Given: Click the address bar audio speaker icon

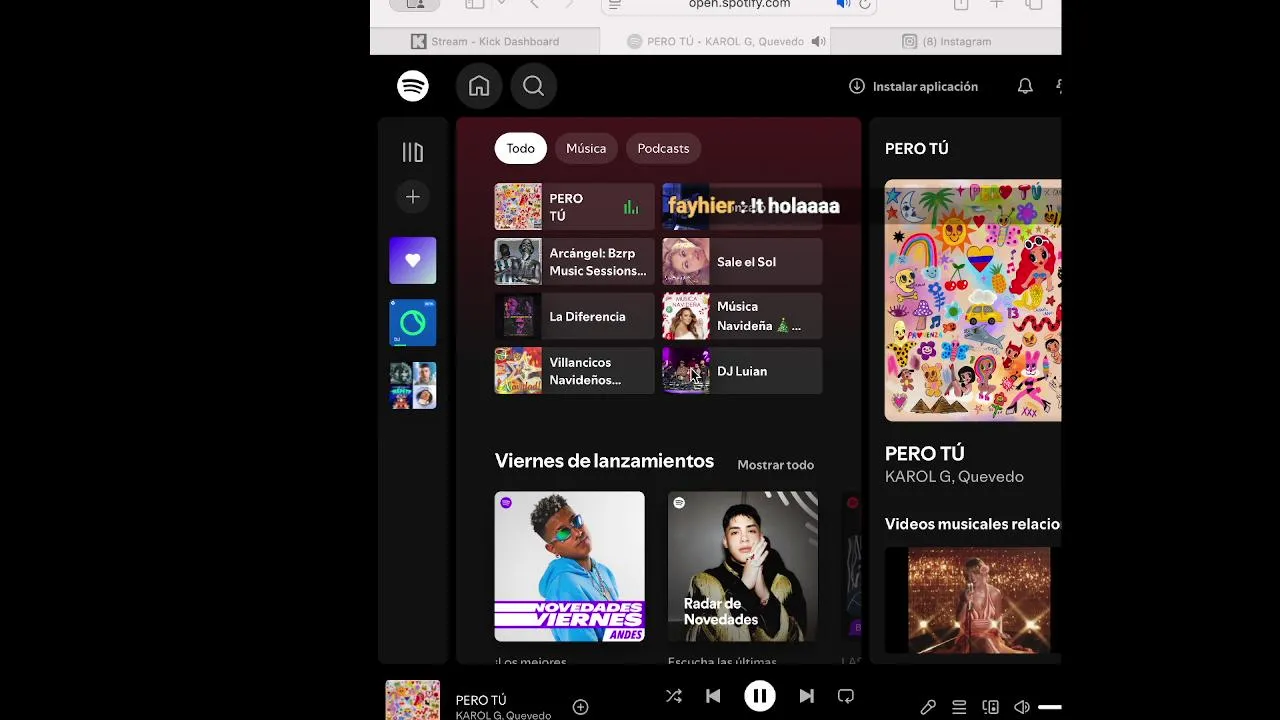Looking at the screenshot, I should pos(843,5).
